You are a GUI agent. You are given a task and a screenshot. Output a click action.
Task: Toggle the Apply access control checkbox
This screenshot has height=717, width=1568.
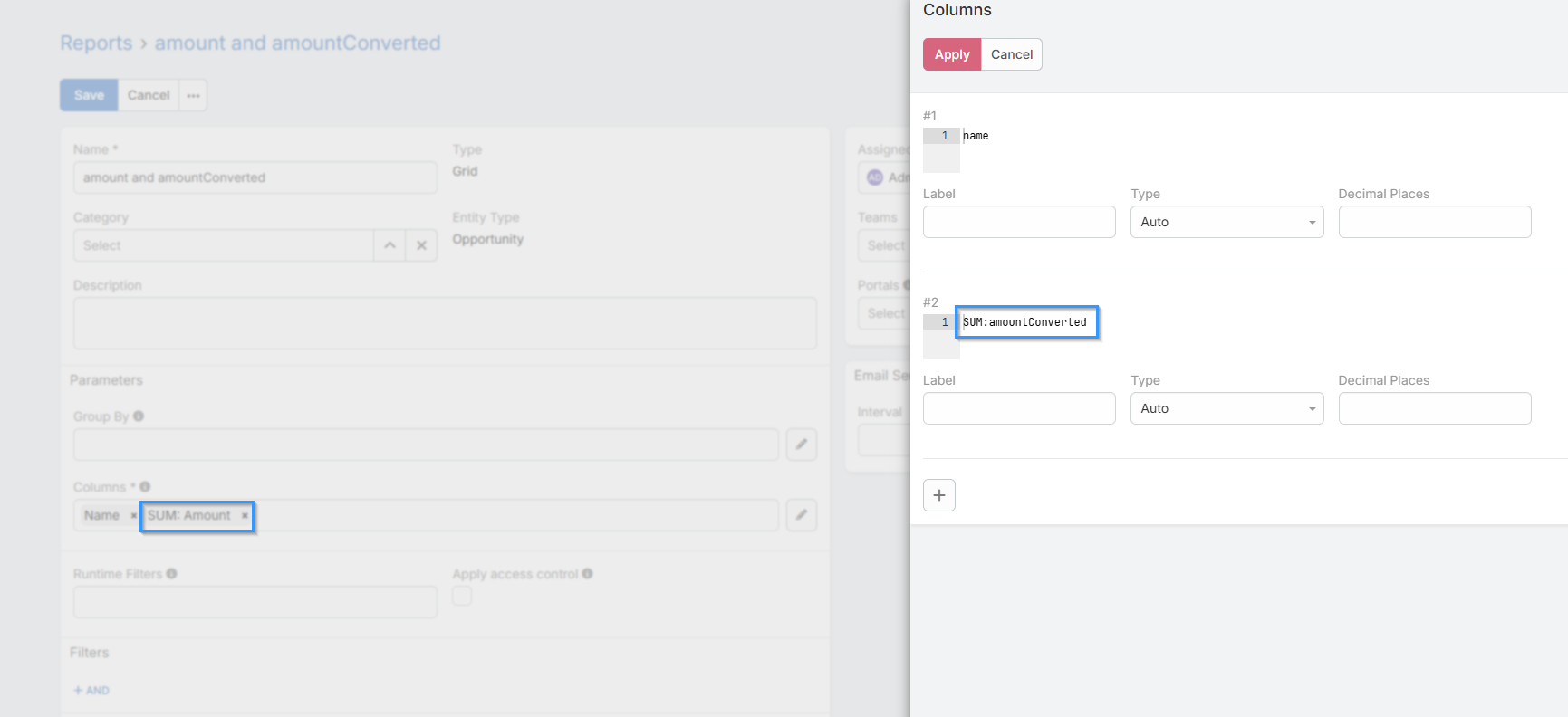click(x=462, y=596)
